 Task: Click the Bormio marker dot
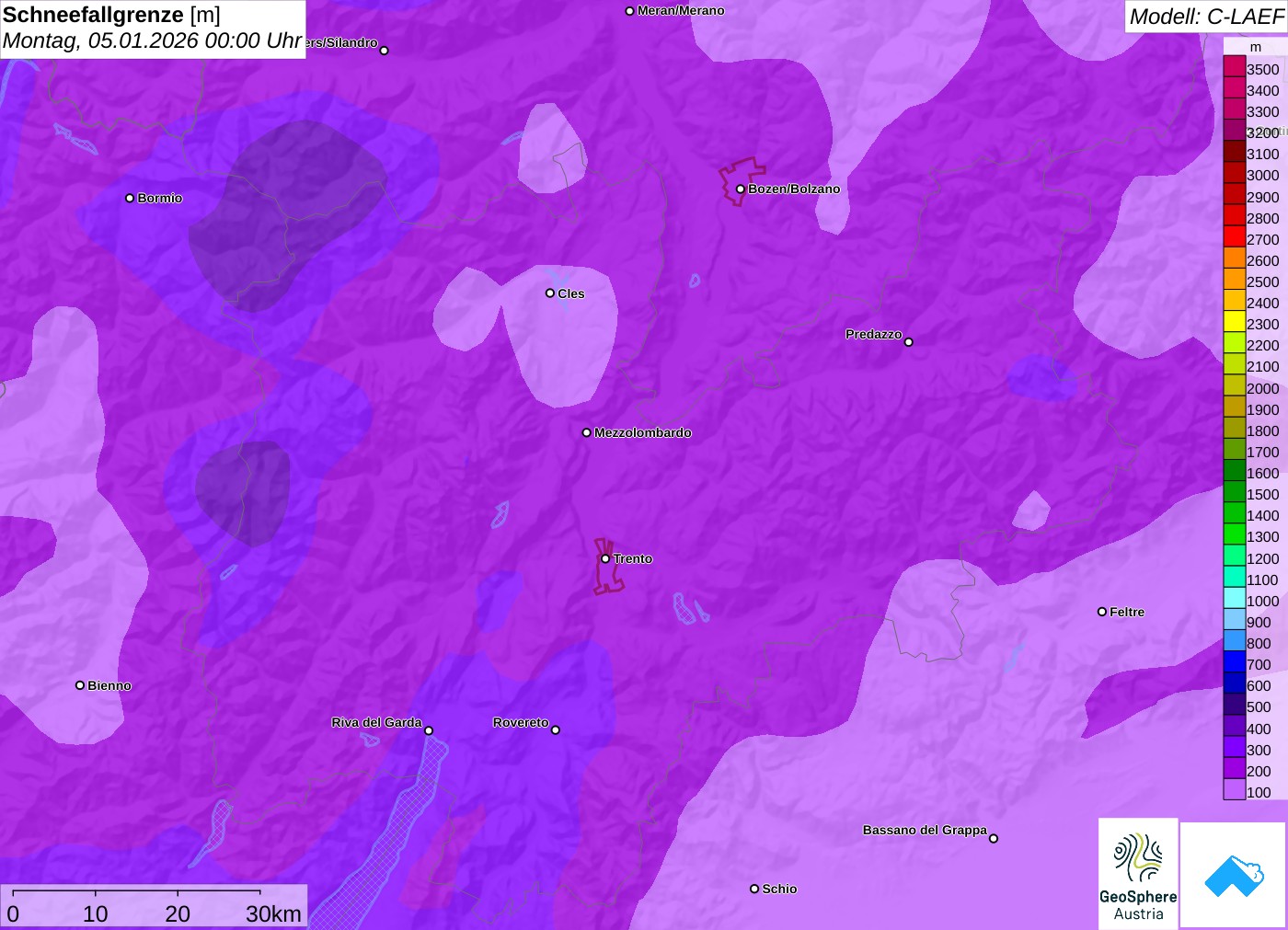coord(130,198)
